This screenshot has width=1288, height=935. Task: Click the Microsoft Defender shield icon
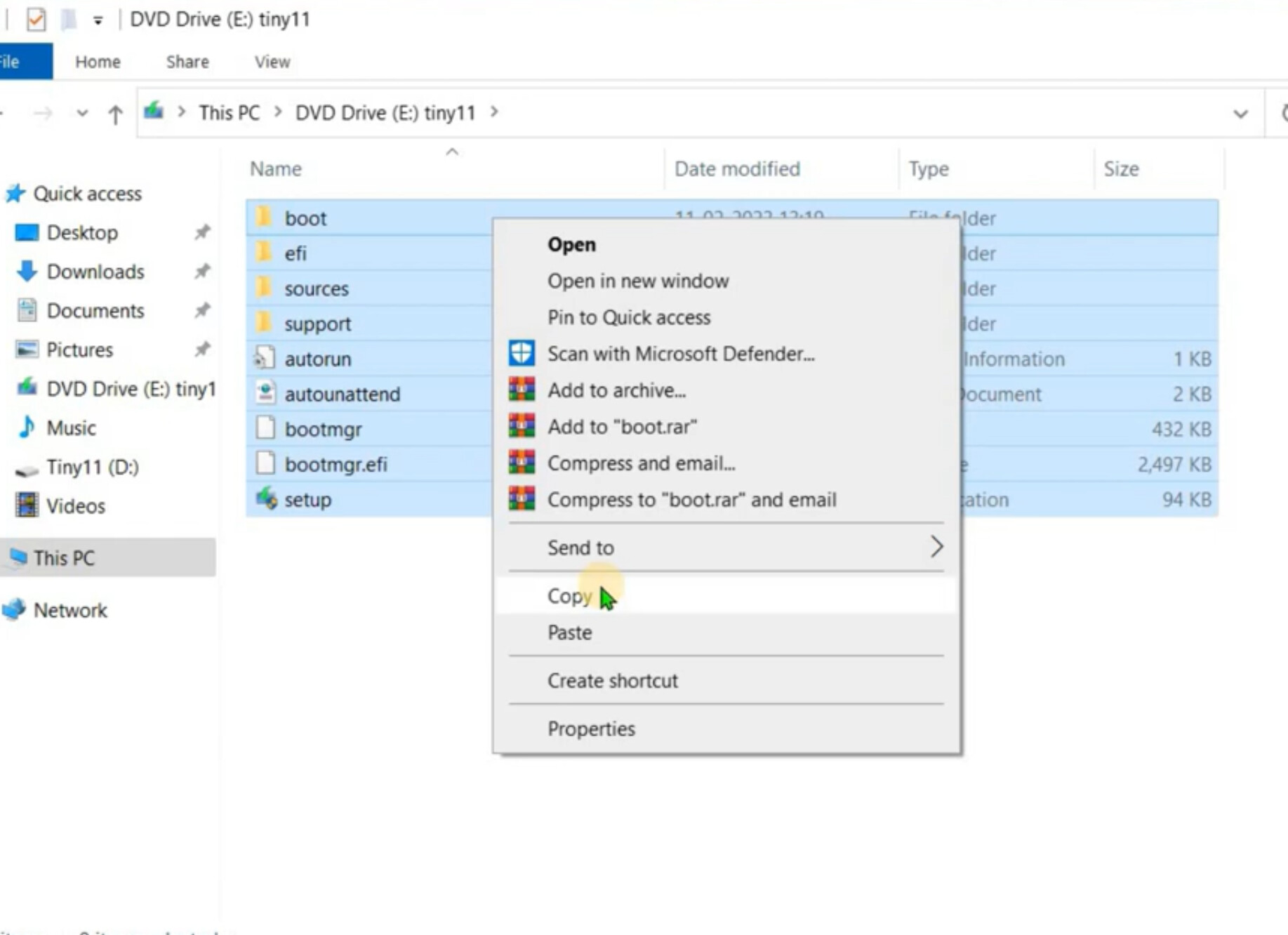click(522, 353)
